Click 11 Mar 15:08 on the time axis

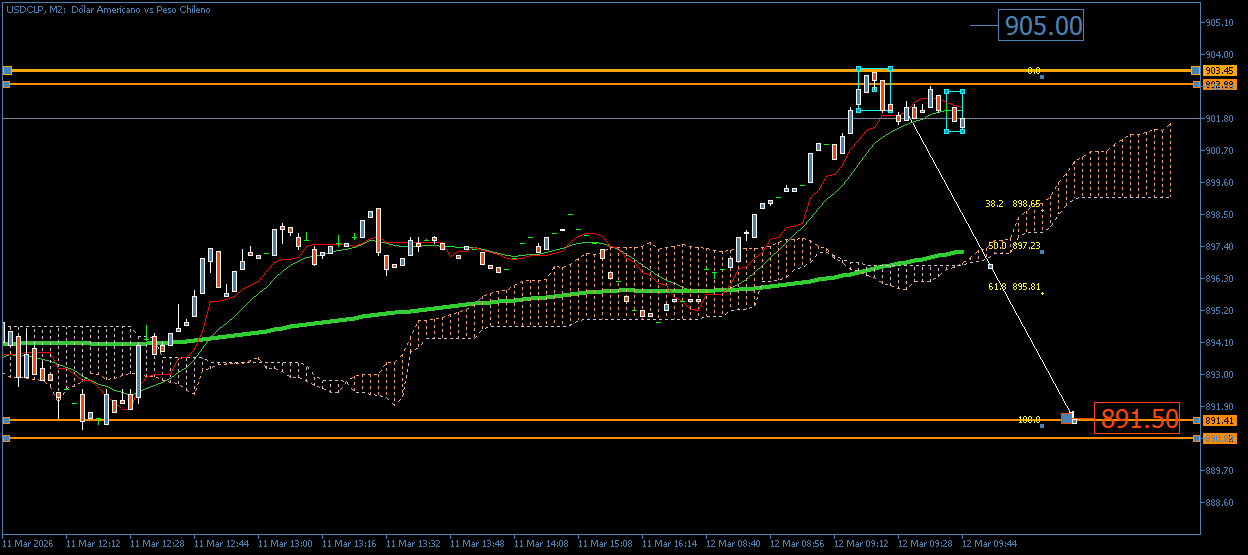(x=605, y=544)
